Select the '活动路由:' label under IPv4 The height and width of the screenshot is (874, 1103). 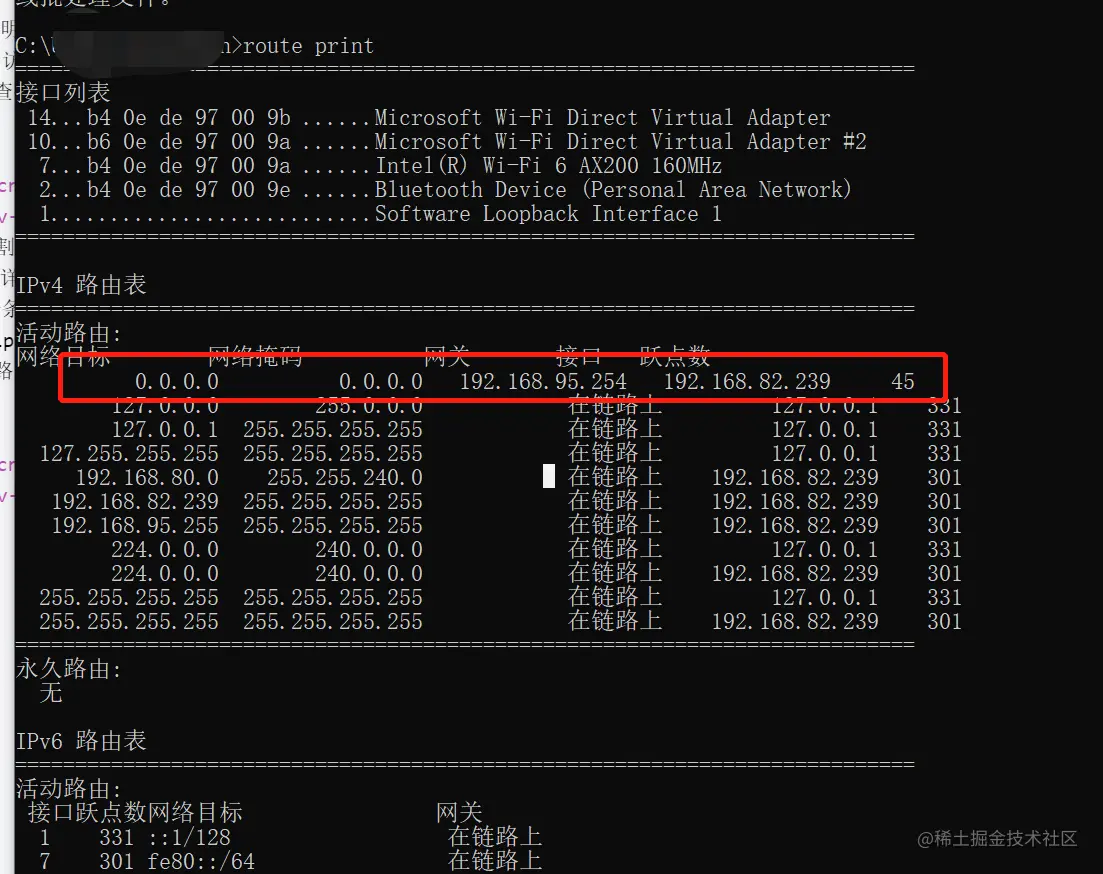[x=68, y=332]
